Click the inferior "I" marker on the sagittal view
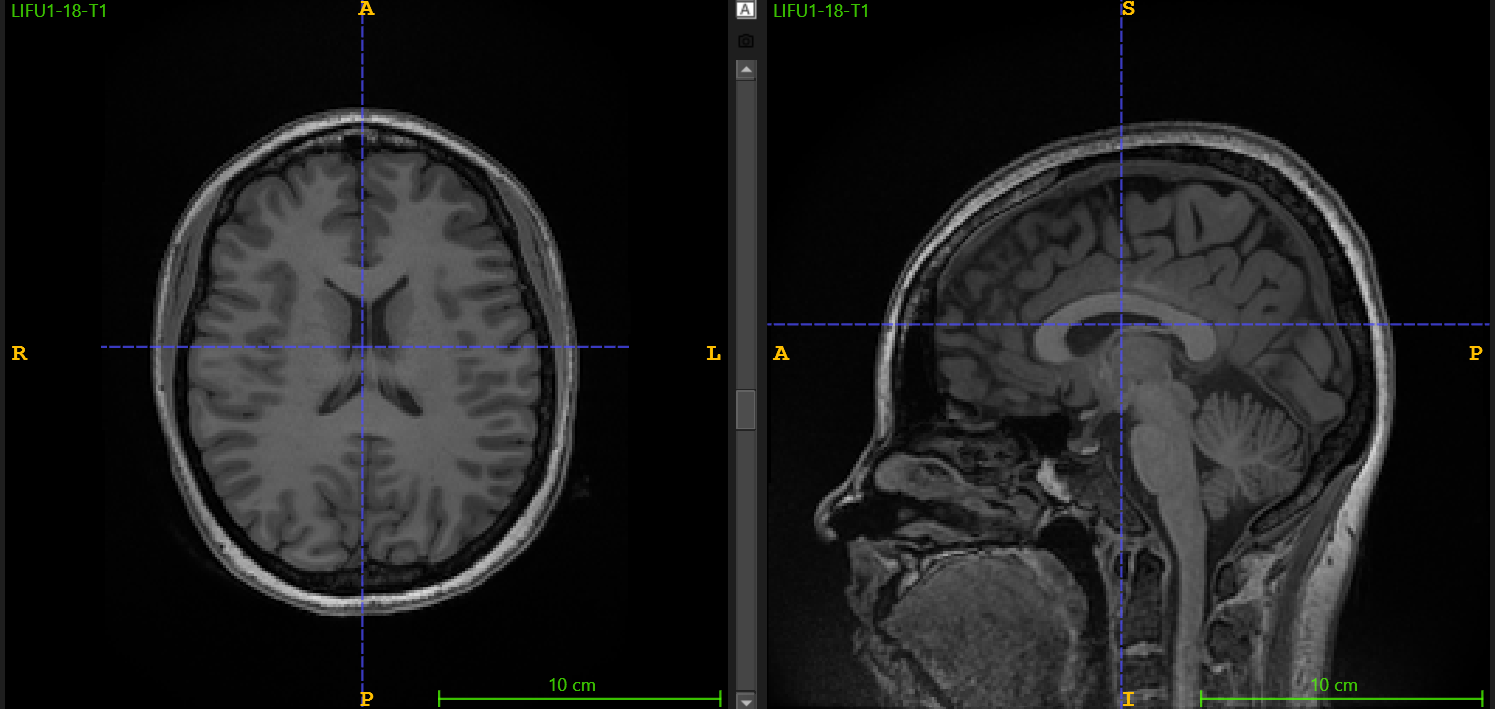1495x709 pixels. coord(1128,699)
